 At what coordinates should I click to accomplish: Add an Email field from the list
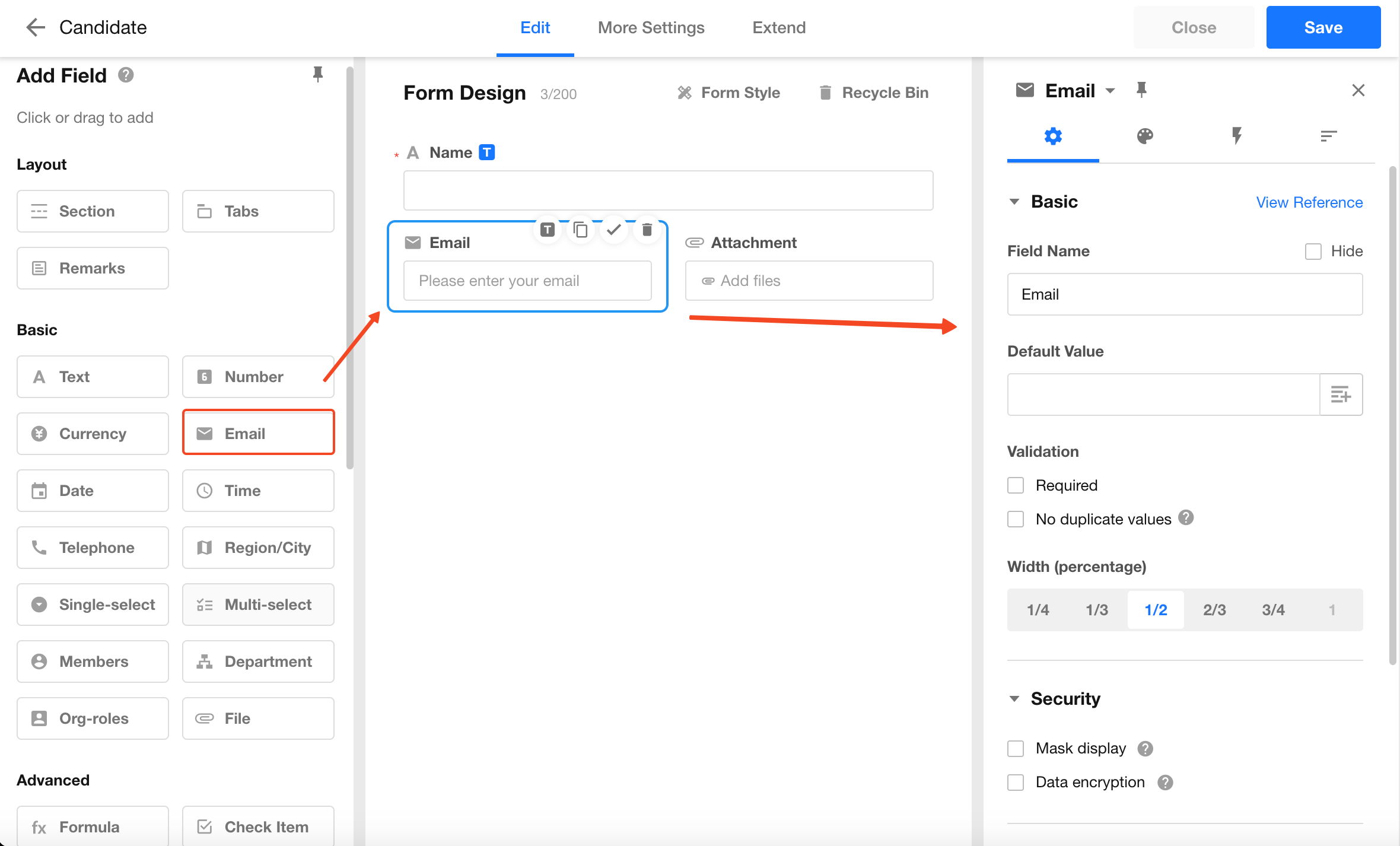(x=258, y=434)
